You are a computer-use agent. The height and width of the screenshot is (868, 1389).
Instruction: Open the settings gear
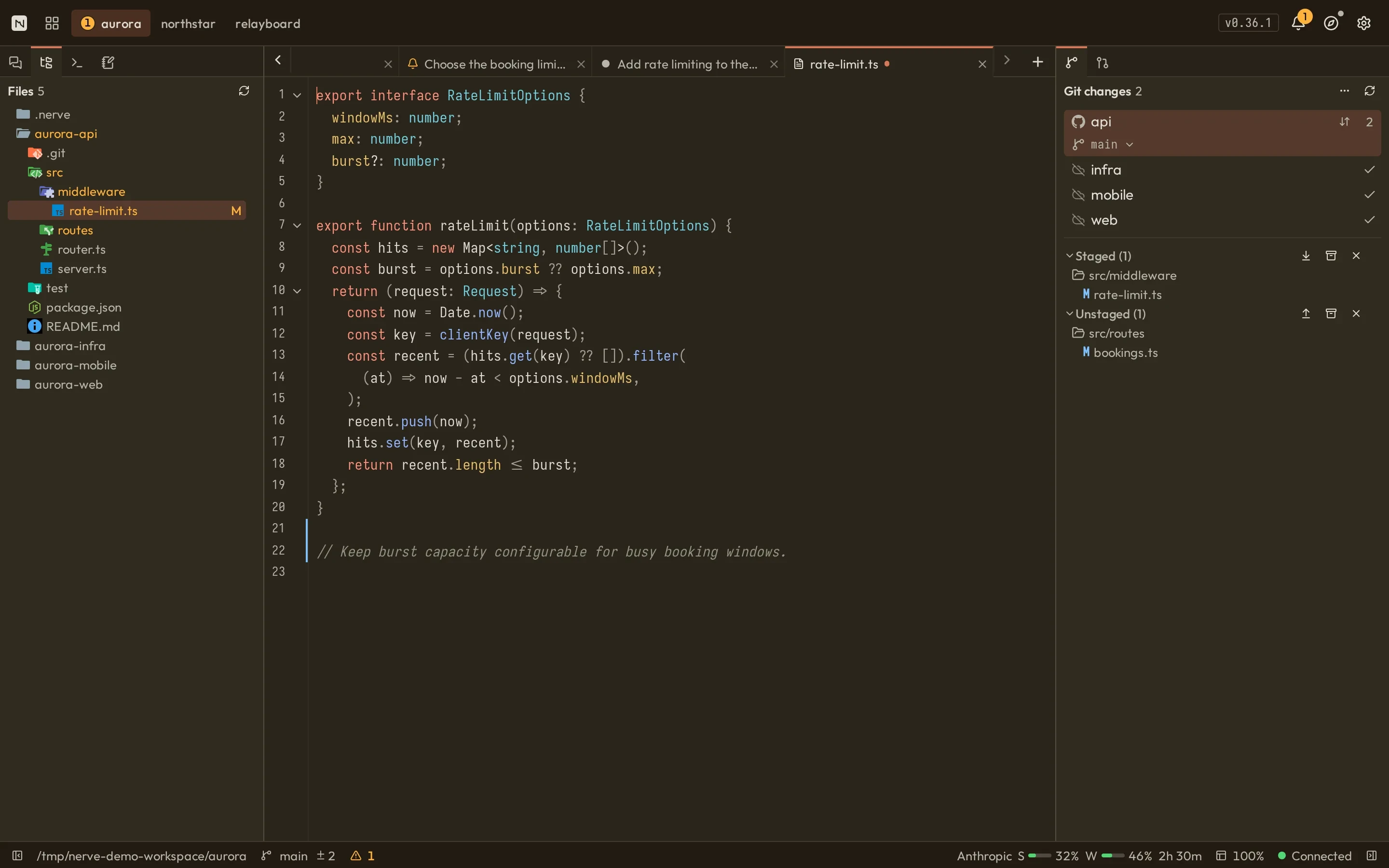tap(1364, 23)
